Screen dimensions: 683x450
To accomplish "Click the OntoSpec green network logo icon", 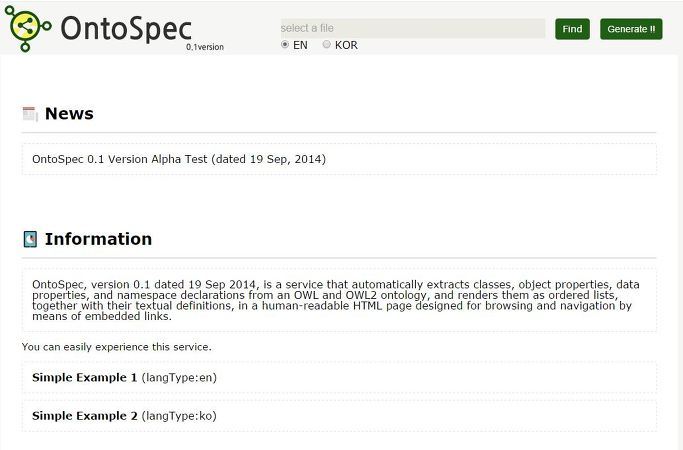I will [x=28, y=27].
